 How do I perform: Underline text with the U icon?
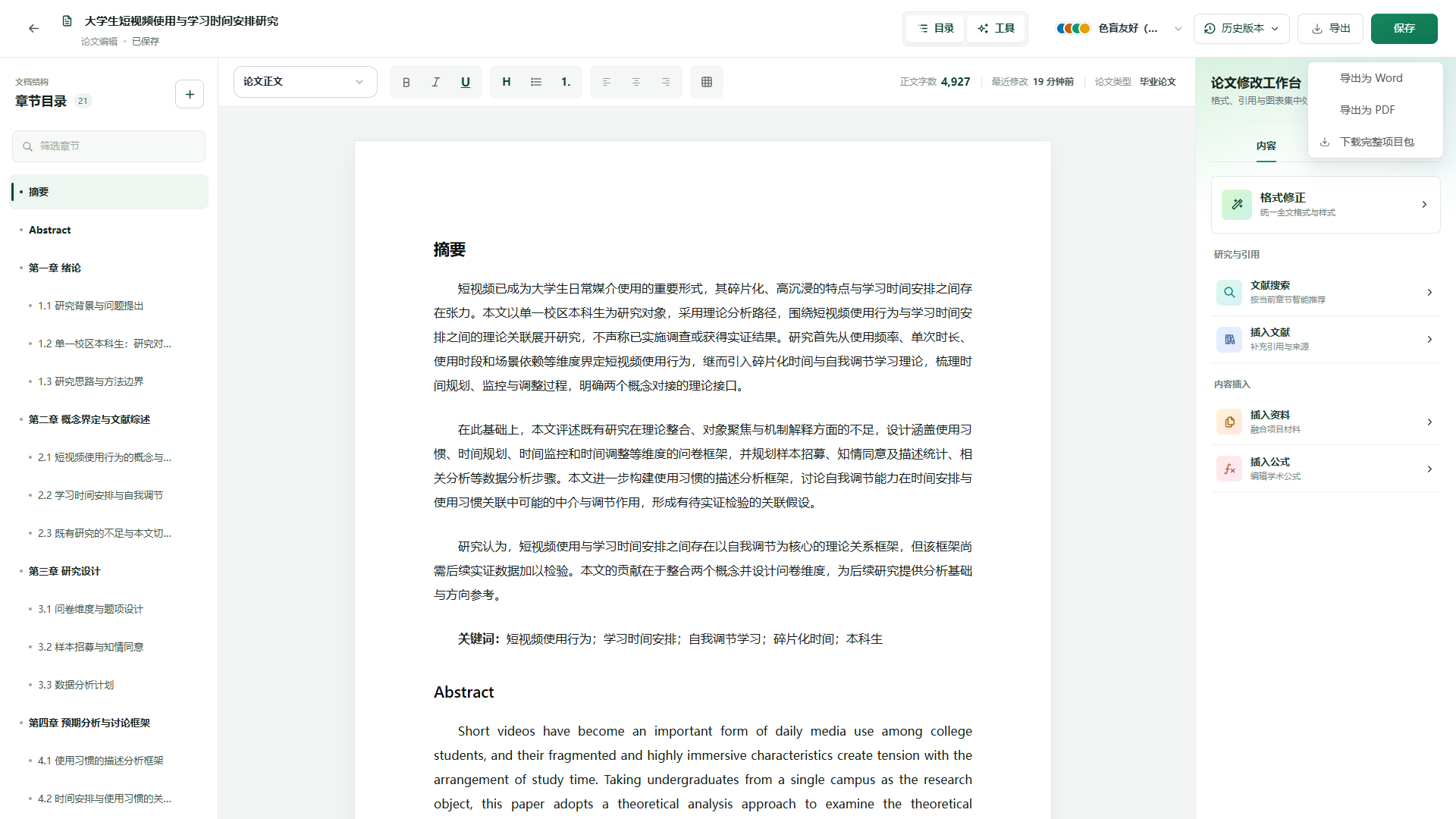pyautogui.click(x=466, y=82)
